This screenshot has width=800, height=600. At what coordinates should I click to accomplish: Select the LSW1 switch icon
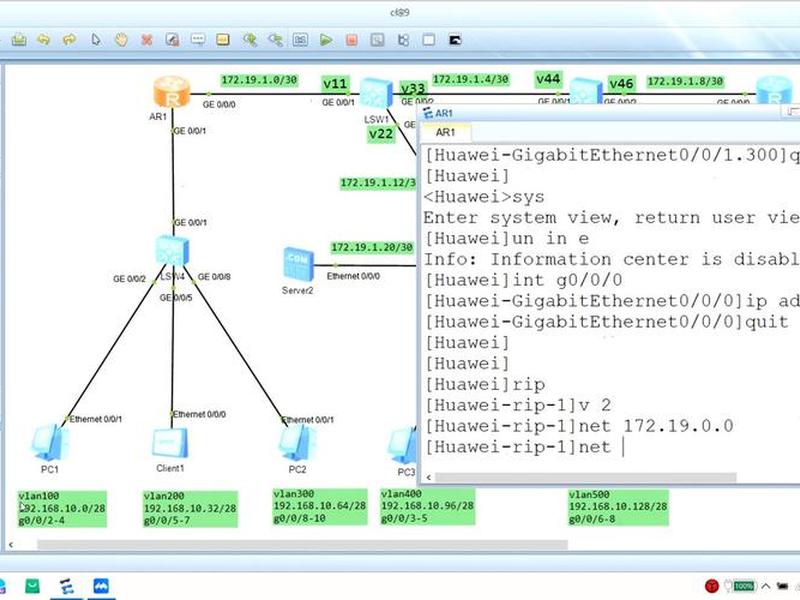point(377,94)
